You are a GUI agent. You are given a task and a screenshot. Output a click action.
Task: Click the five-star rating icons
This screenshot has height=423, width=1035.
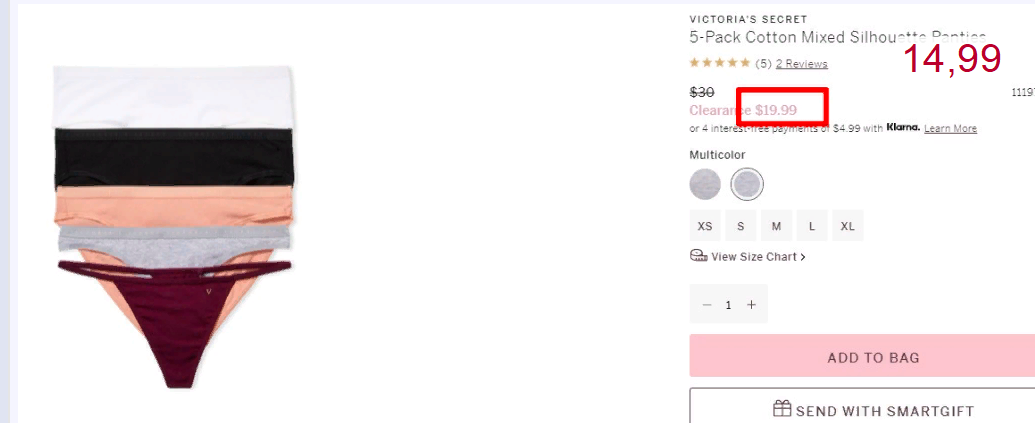point(720,63)
